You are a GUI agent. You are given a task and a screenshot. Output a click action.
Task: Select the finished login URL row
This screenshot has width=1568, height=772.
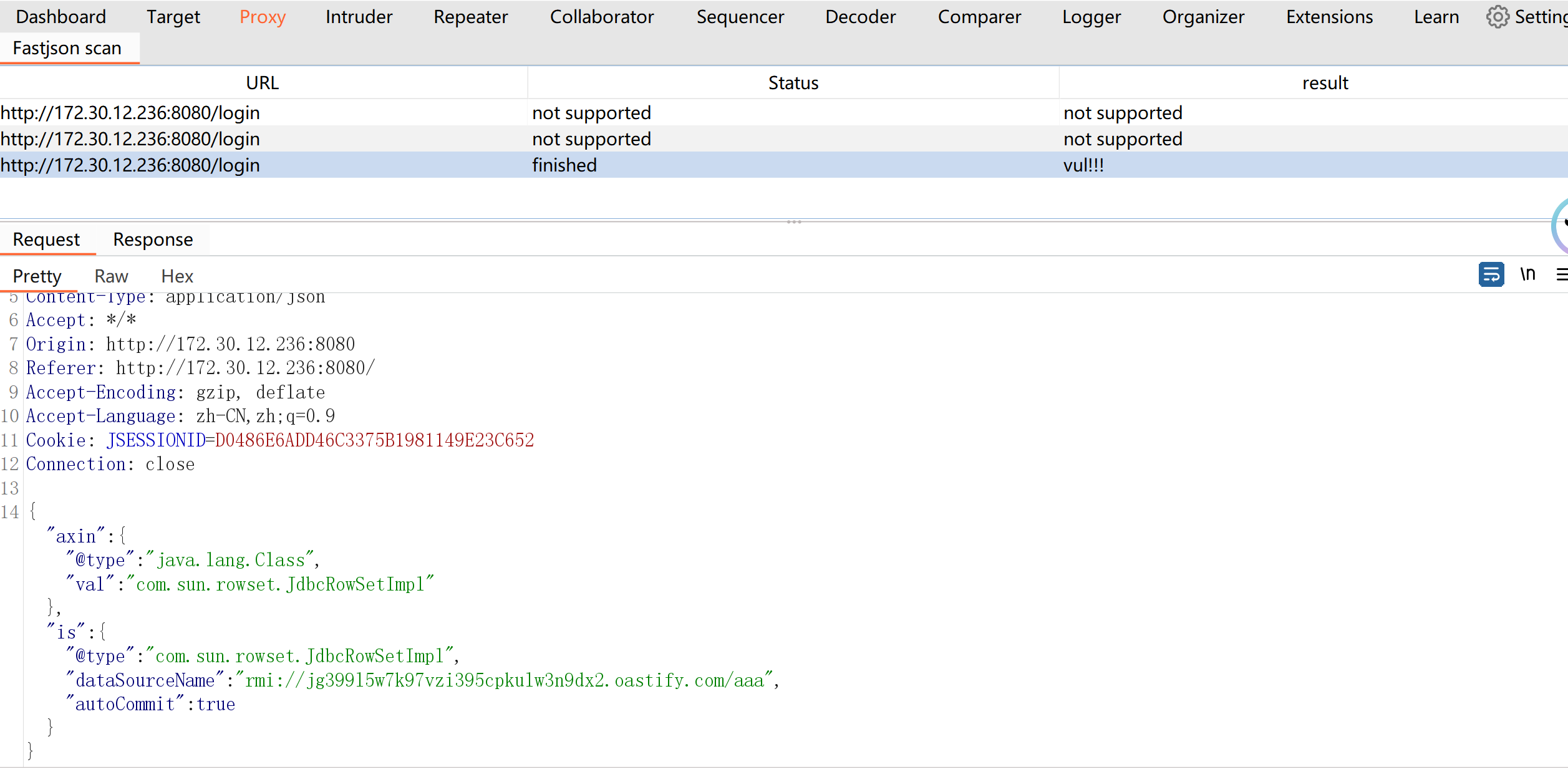coord(784,165)
